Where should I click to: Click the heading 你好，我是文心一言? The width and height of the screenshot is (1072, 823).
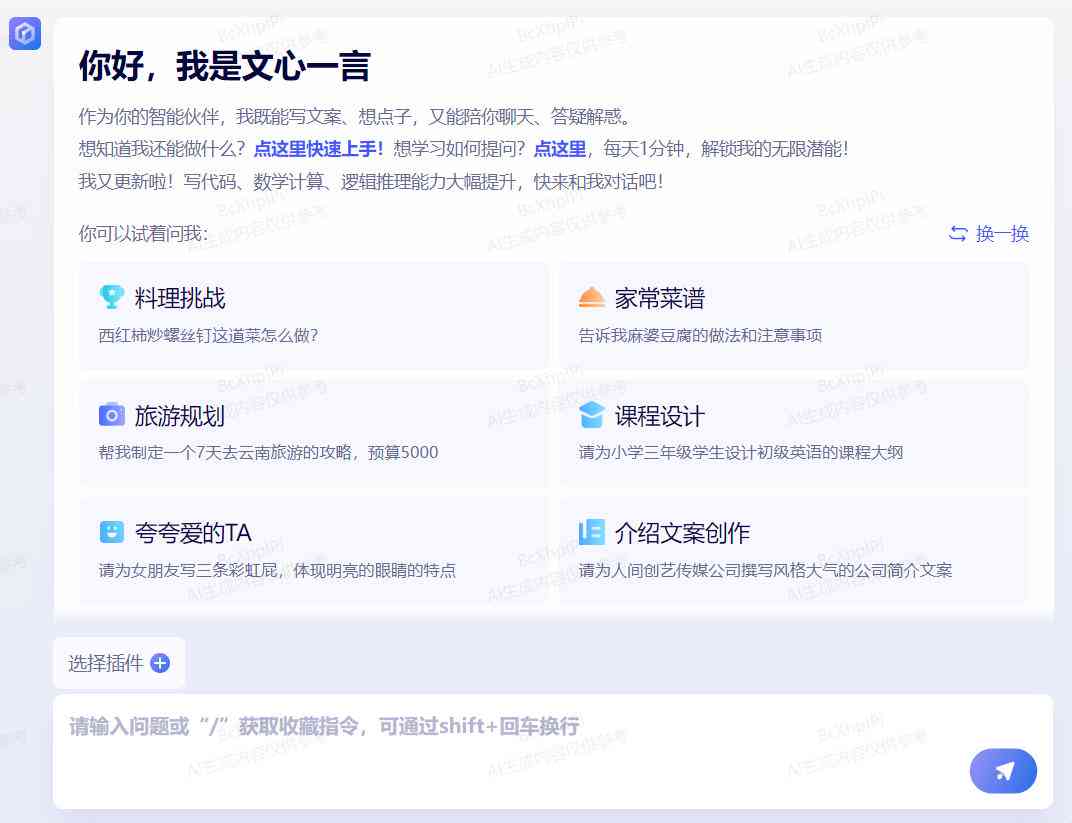(225, 66)
